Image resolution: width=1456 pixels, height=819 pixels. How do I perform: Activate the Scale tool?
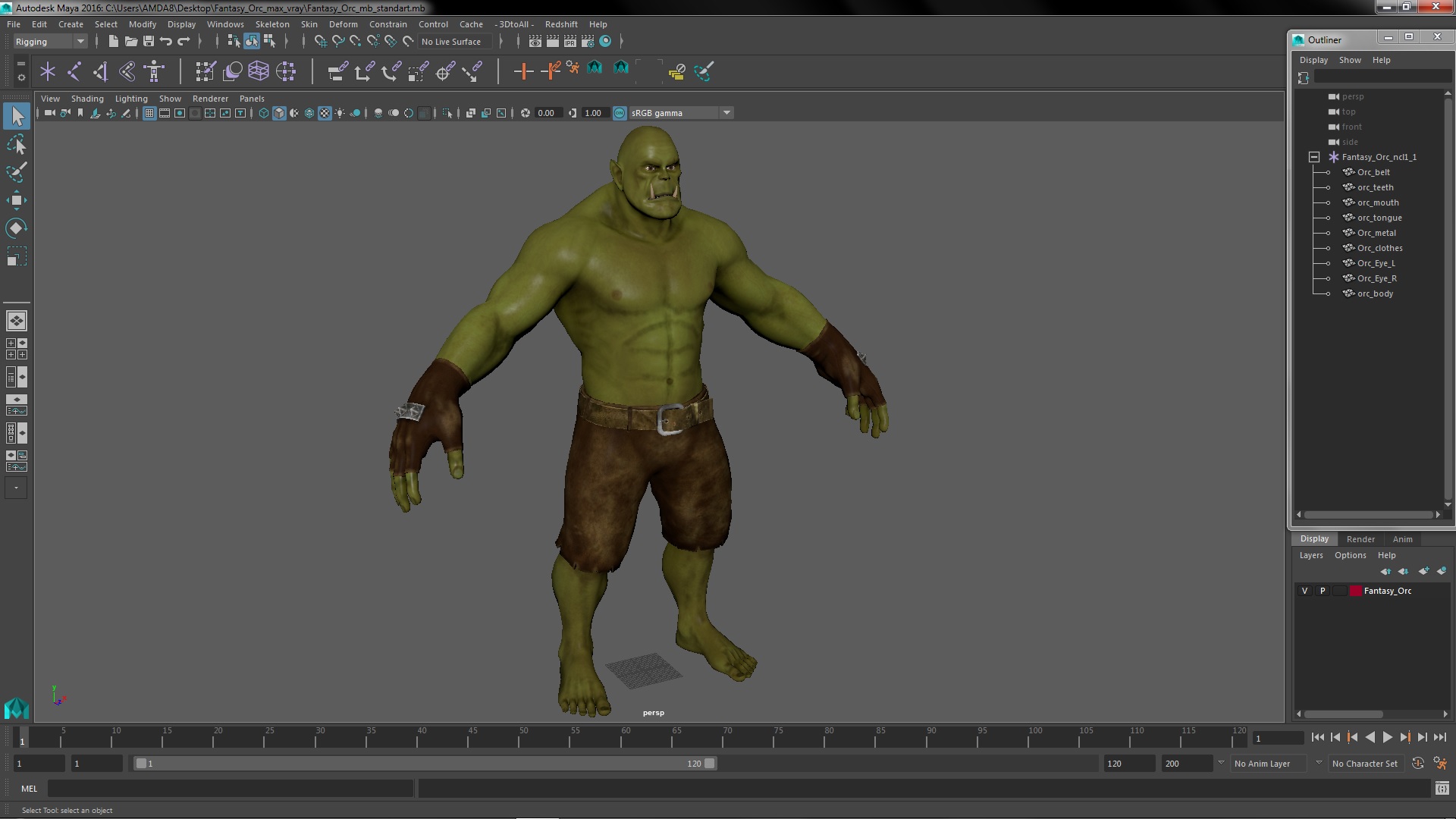[17, 256]
